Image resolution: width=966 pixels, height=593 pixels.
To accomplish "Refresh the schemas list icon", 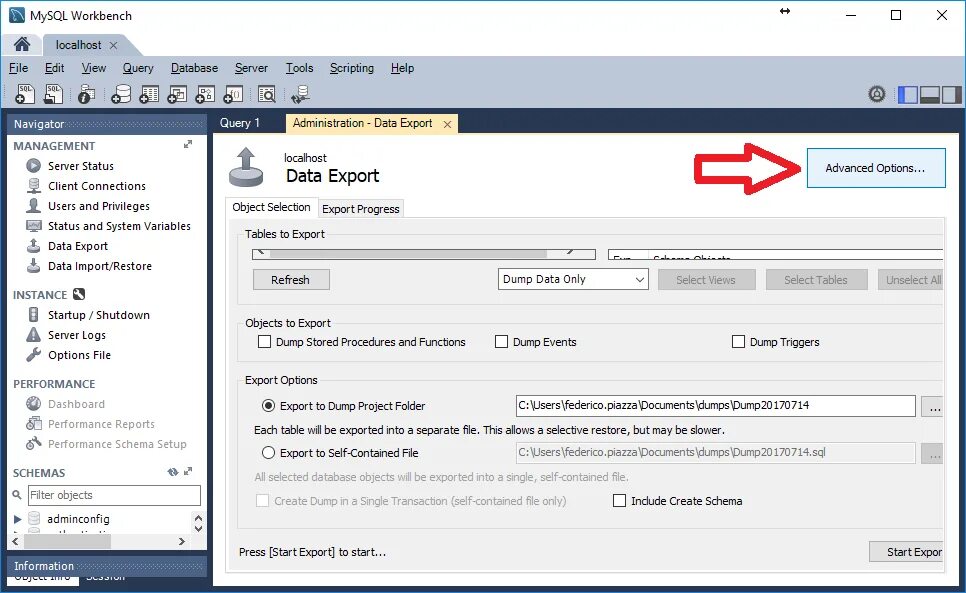I will pos(172,472).
